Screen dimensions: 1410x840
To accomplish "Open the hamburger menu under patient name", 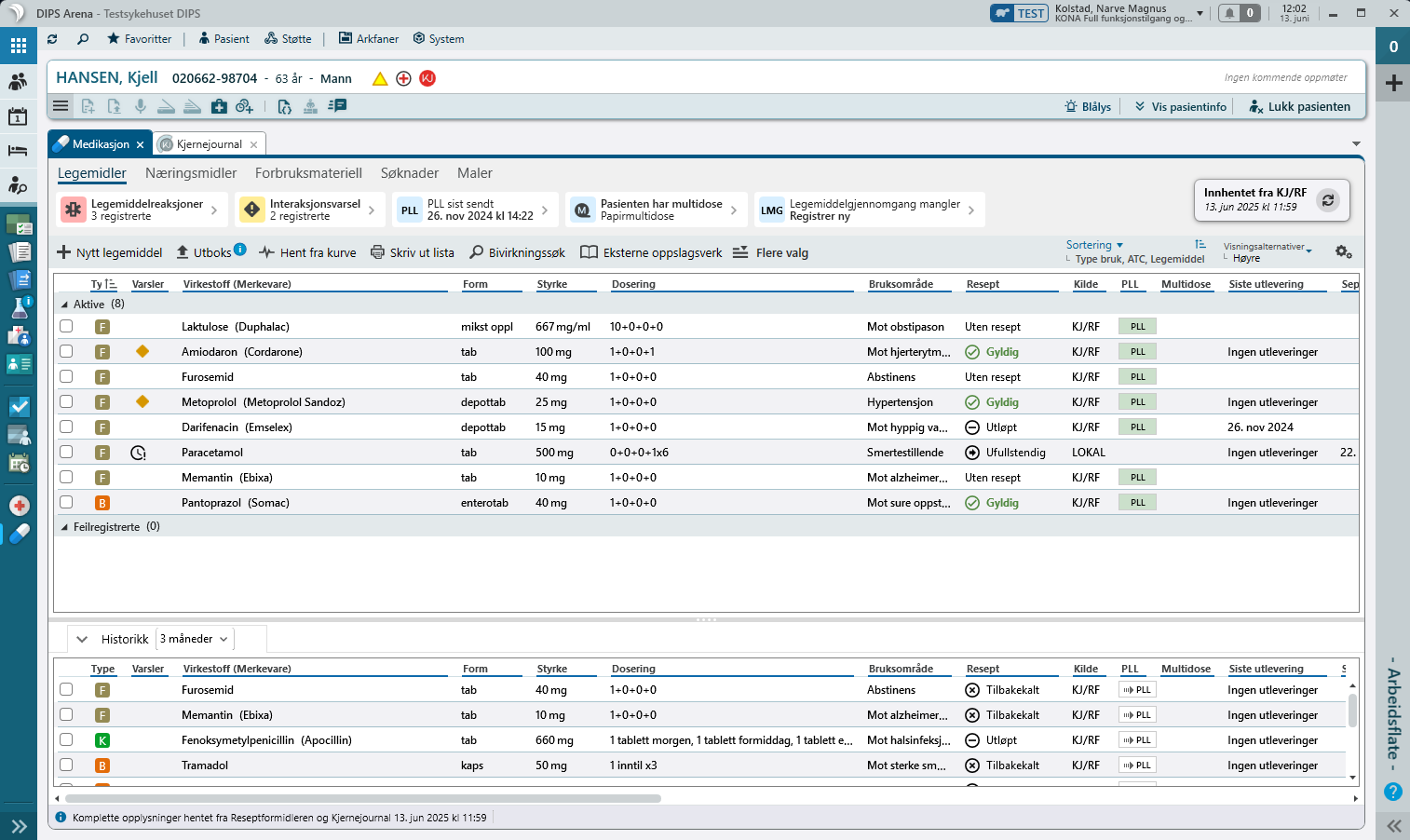I will click(x=61, y=106).
